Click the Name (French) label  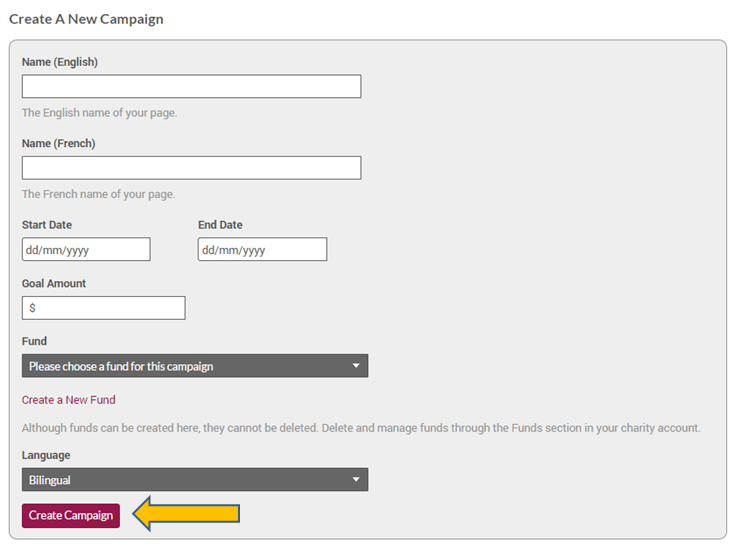[x=59, y=144]
